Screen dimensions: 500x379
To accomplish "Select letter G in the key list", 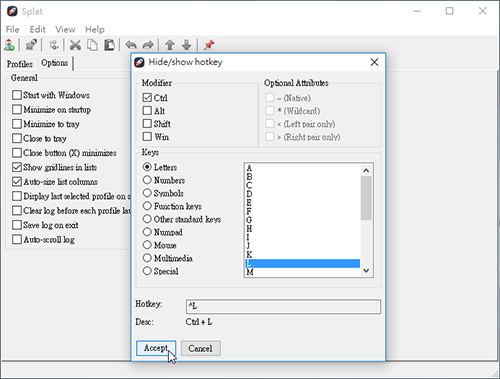I will click(x=303, y=220).
